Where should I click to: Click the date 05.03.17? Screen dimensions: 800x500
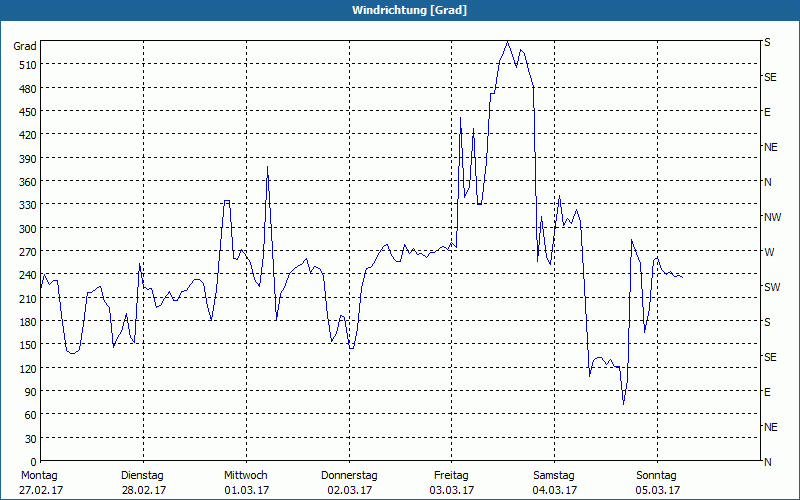click(658, 490)
